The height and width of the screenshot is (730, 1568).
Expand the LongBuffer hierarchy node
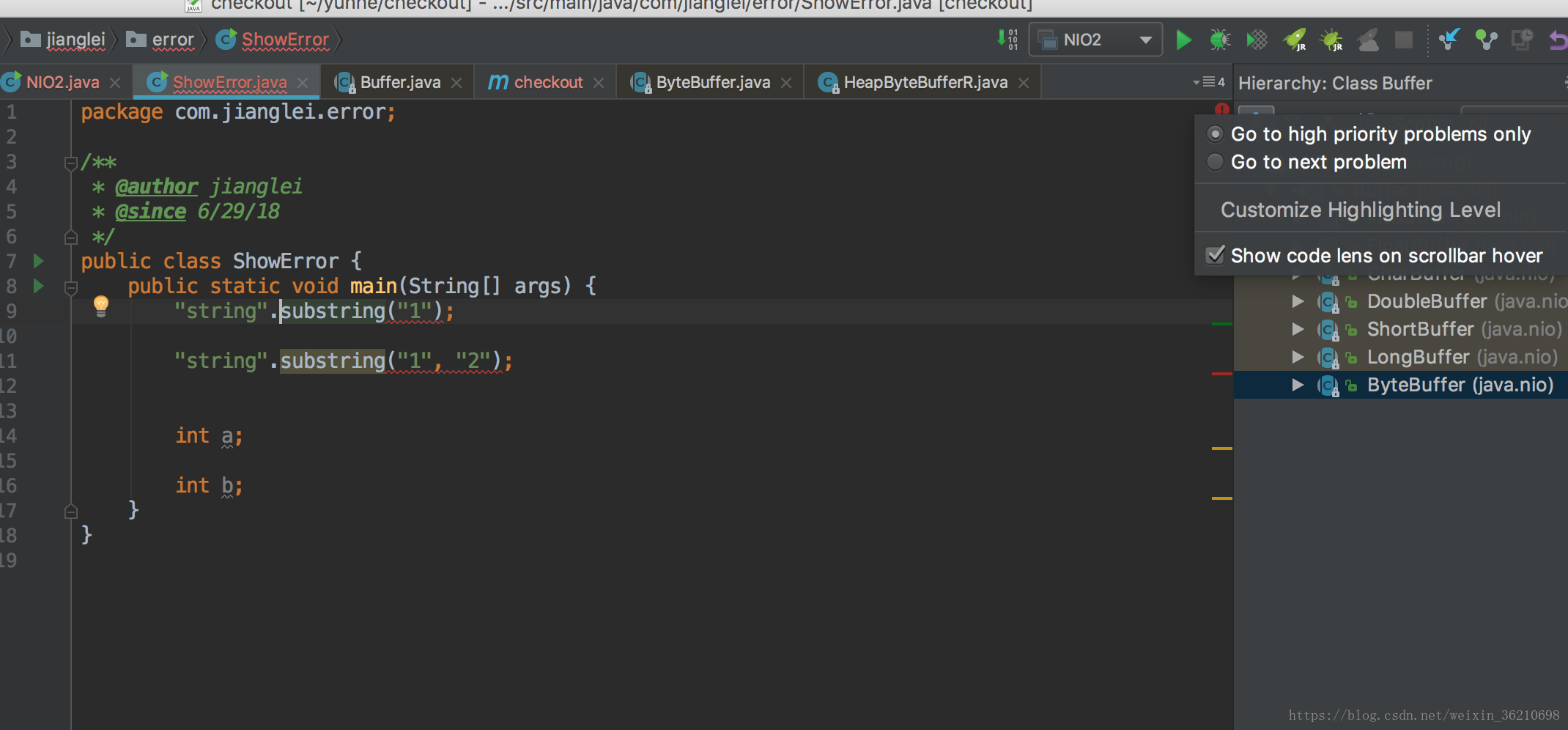1298,357
